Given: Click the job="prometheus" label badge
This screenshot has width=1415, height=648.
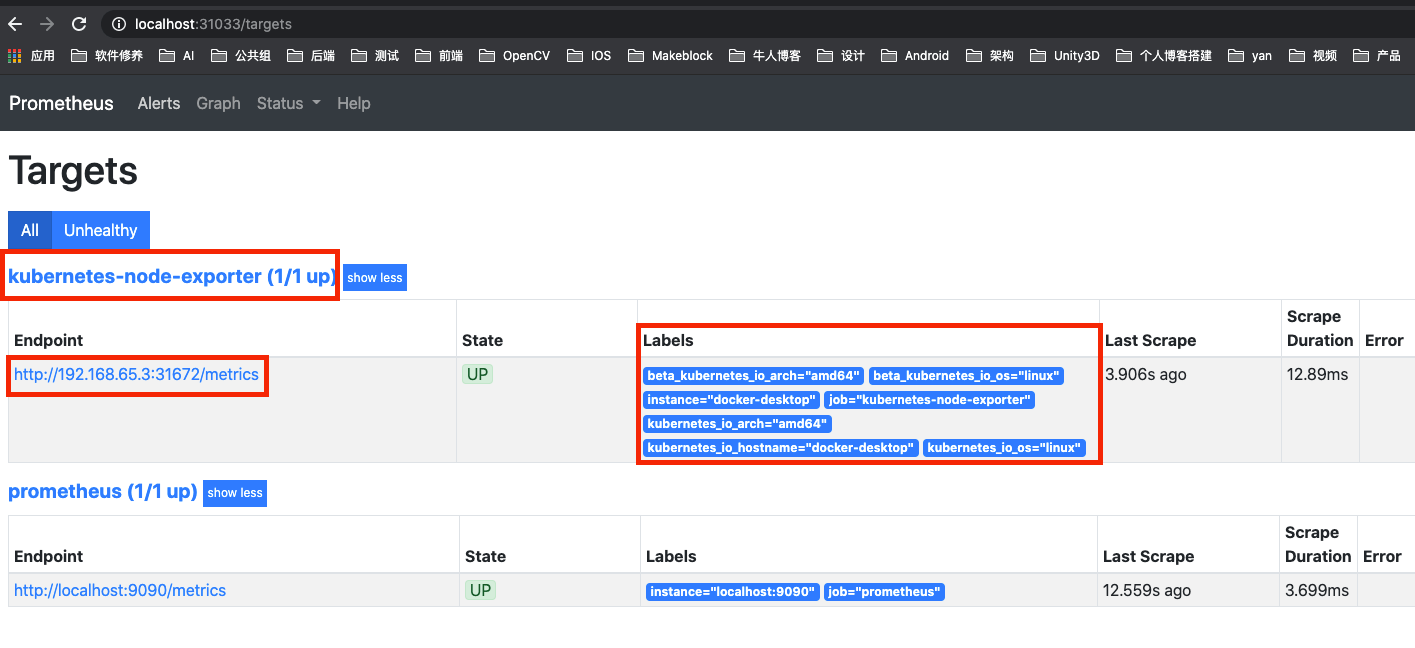Looking at the screenshot, I should click(x=884, y=592).
